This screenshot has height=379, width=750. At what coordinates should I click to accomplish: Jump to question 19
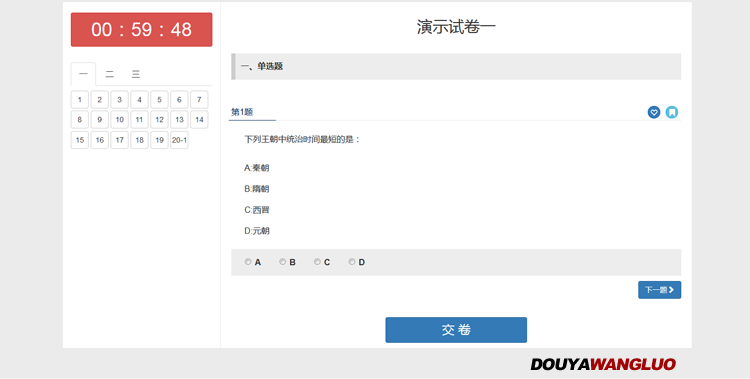pyautogui.click(x=159, y=140)
